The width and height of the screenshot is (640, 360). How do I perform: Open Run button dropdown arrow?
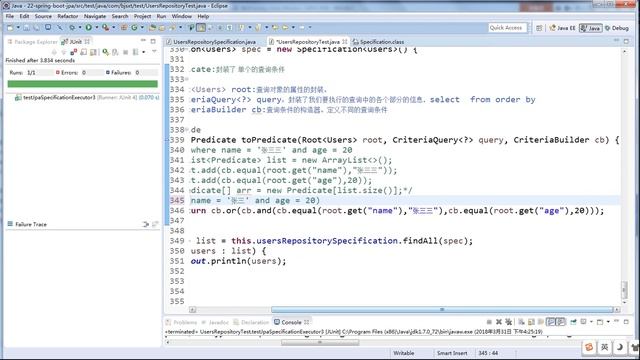coord(97,27)
